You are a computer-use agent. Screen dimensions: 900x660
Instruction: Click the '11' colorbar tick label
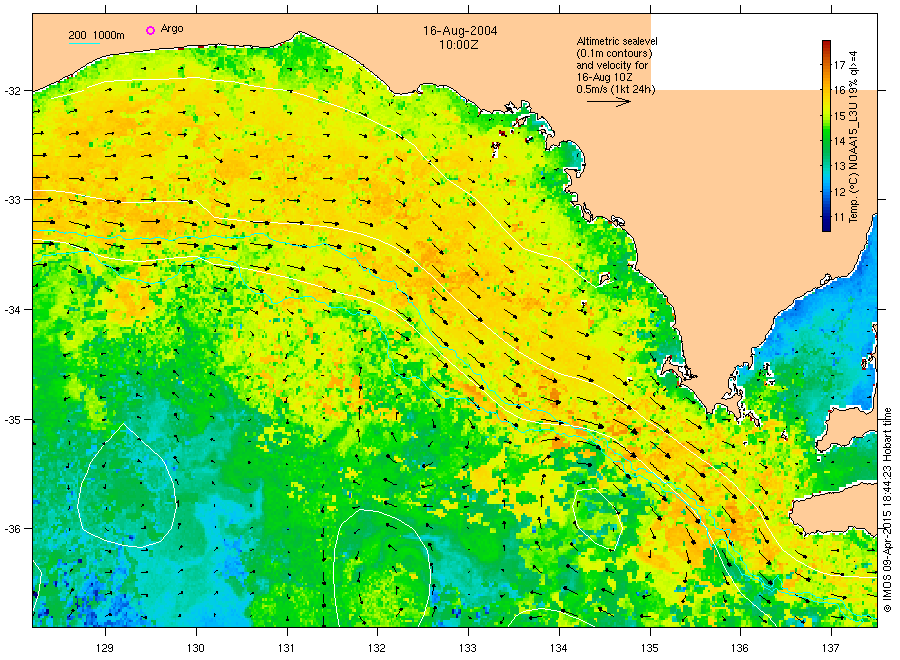(x=840, y=217)
